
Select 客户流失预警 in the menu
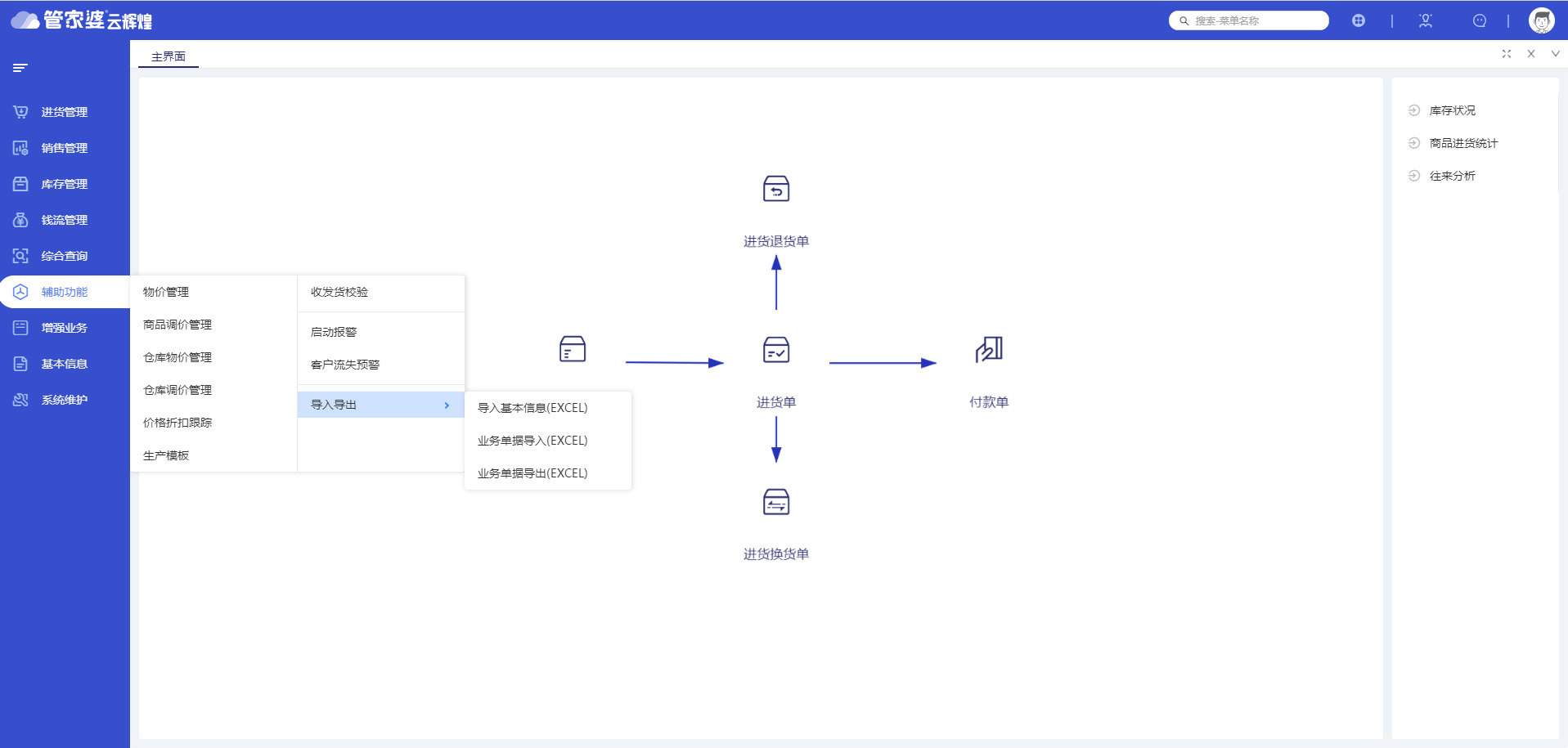(x=345, y=365)
